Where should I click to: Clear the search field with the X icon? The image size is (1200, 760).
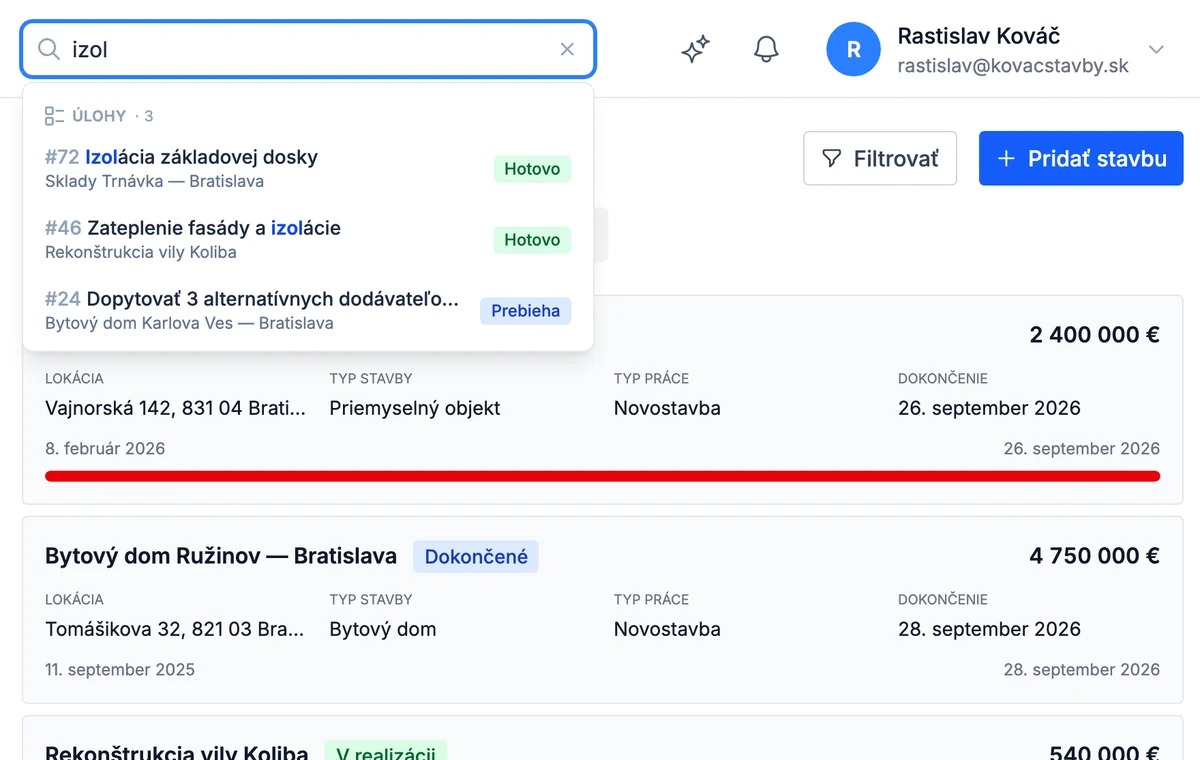click(x=567, y=49)
